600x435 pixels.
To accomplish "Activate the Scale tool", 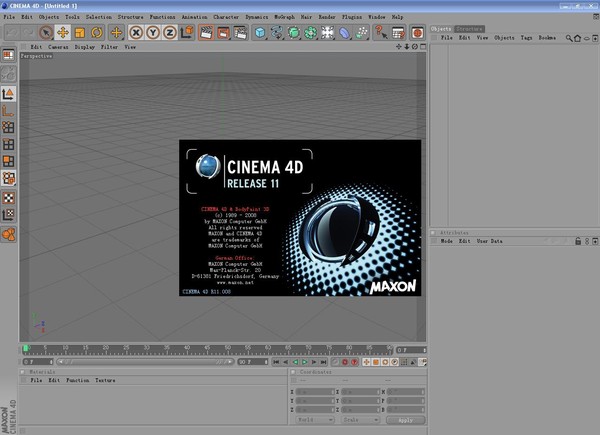I will [x=80, y=33].
